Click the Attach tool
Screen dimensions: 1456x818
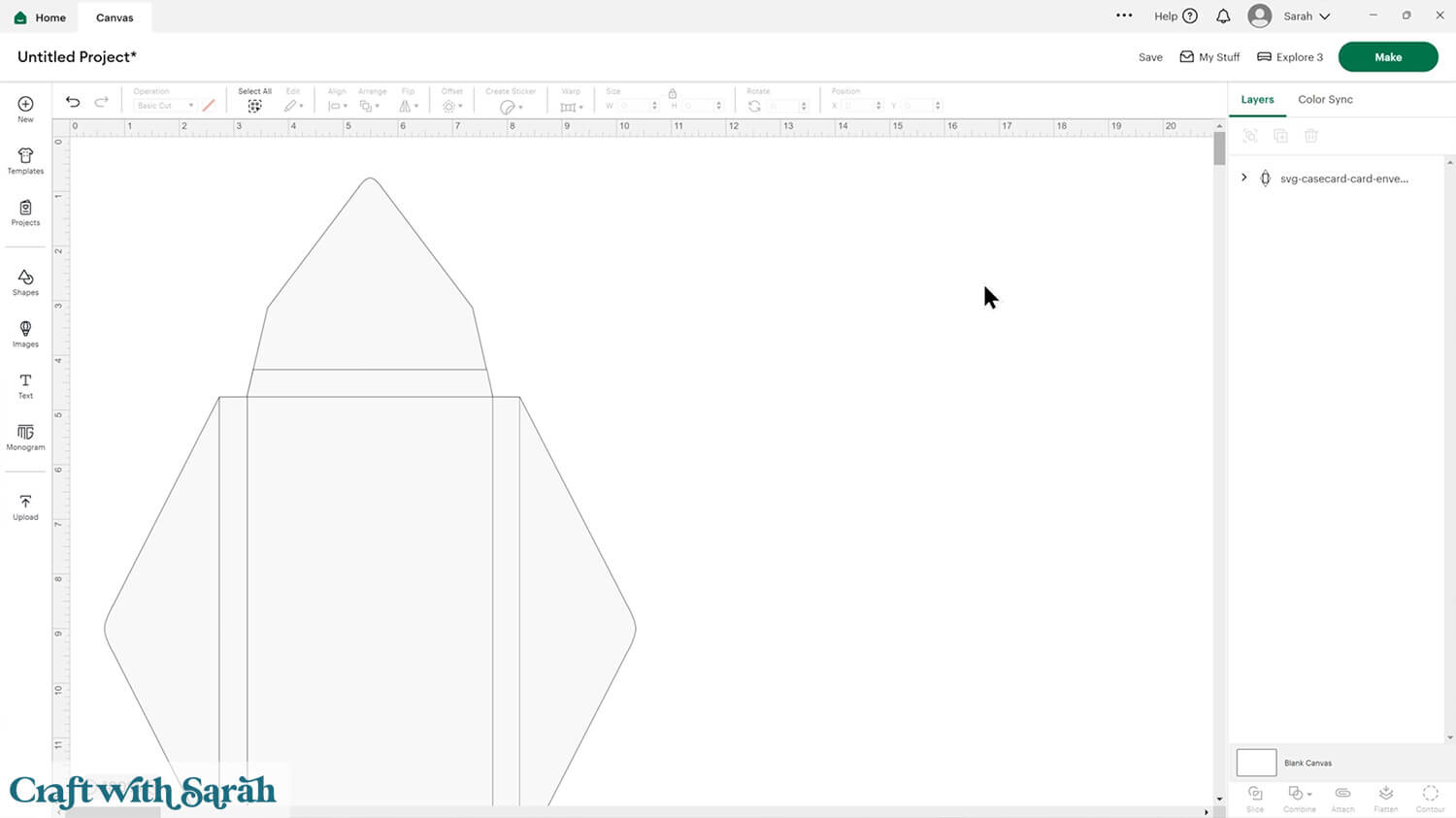pos(1342,799)
